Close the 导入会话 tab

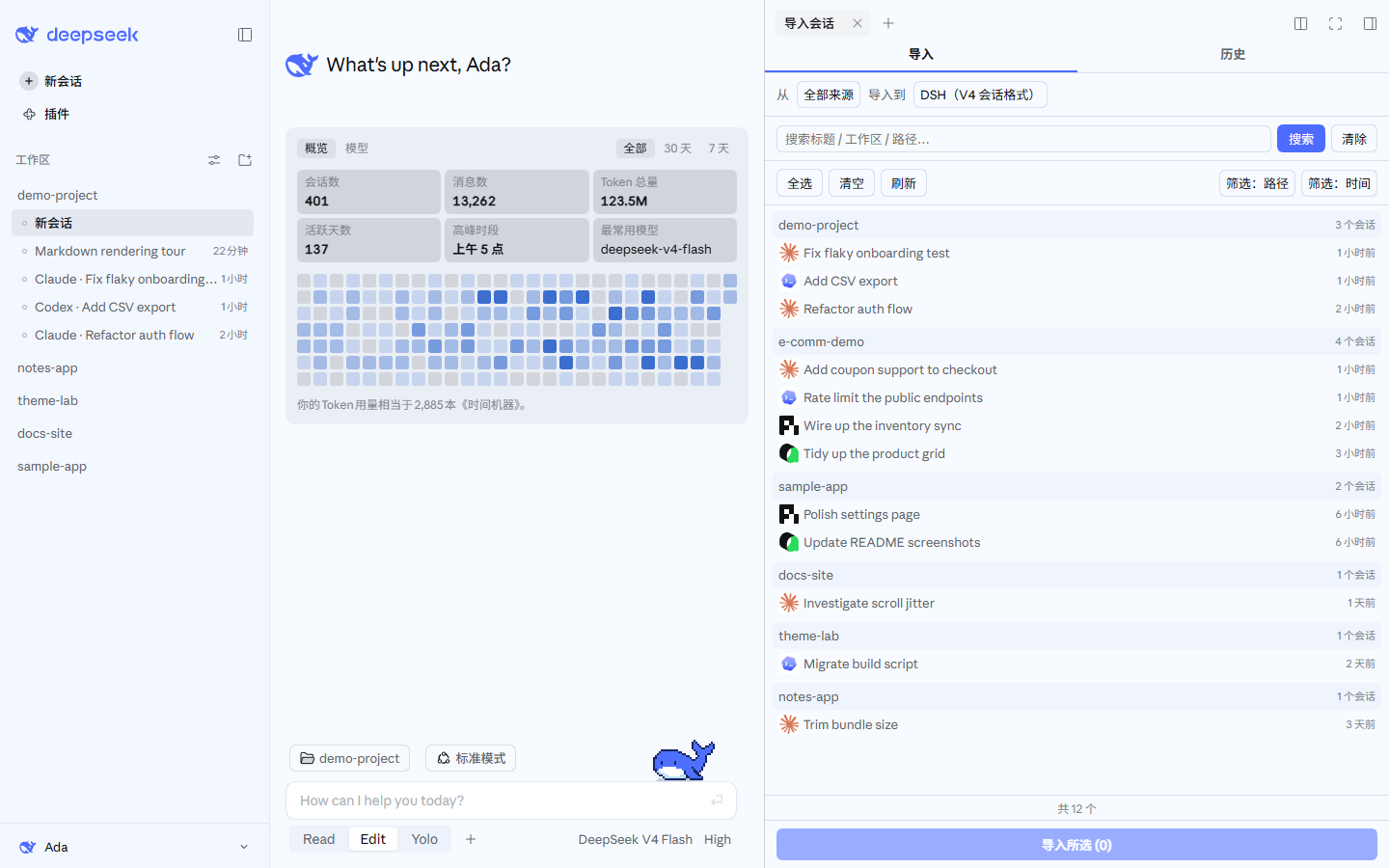[x=858, y=23]
